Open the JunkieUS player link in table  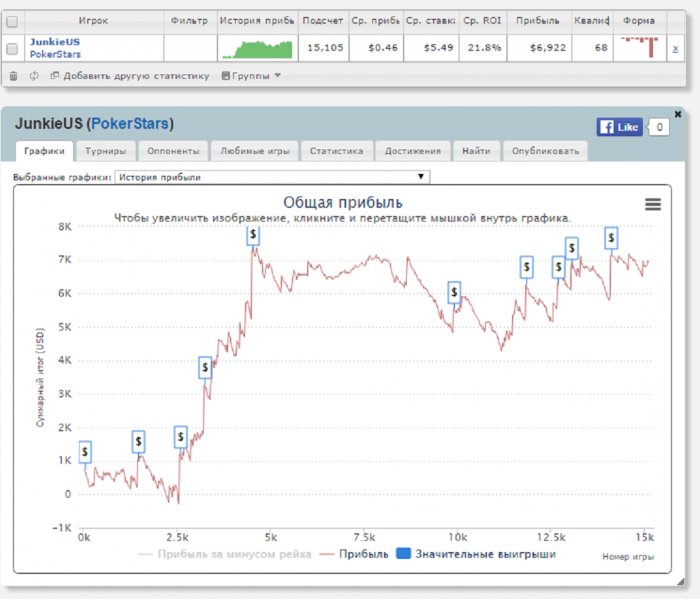coord(55,42)
